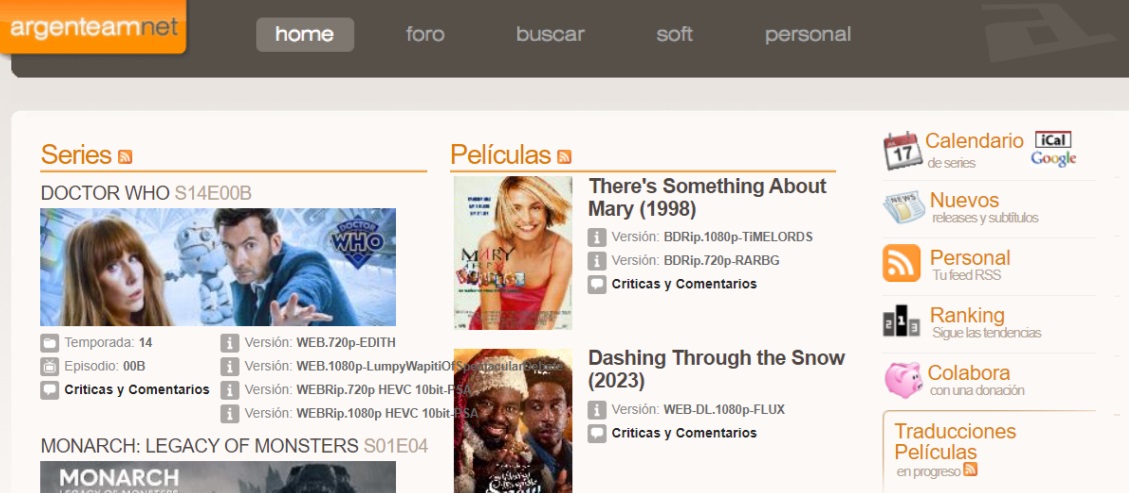The height and width of the screenshot is (493, 1129).
Task: Open Nuevos releases y subtítulos link
Action: (x=984, y=207)
